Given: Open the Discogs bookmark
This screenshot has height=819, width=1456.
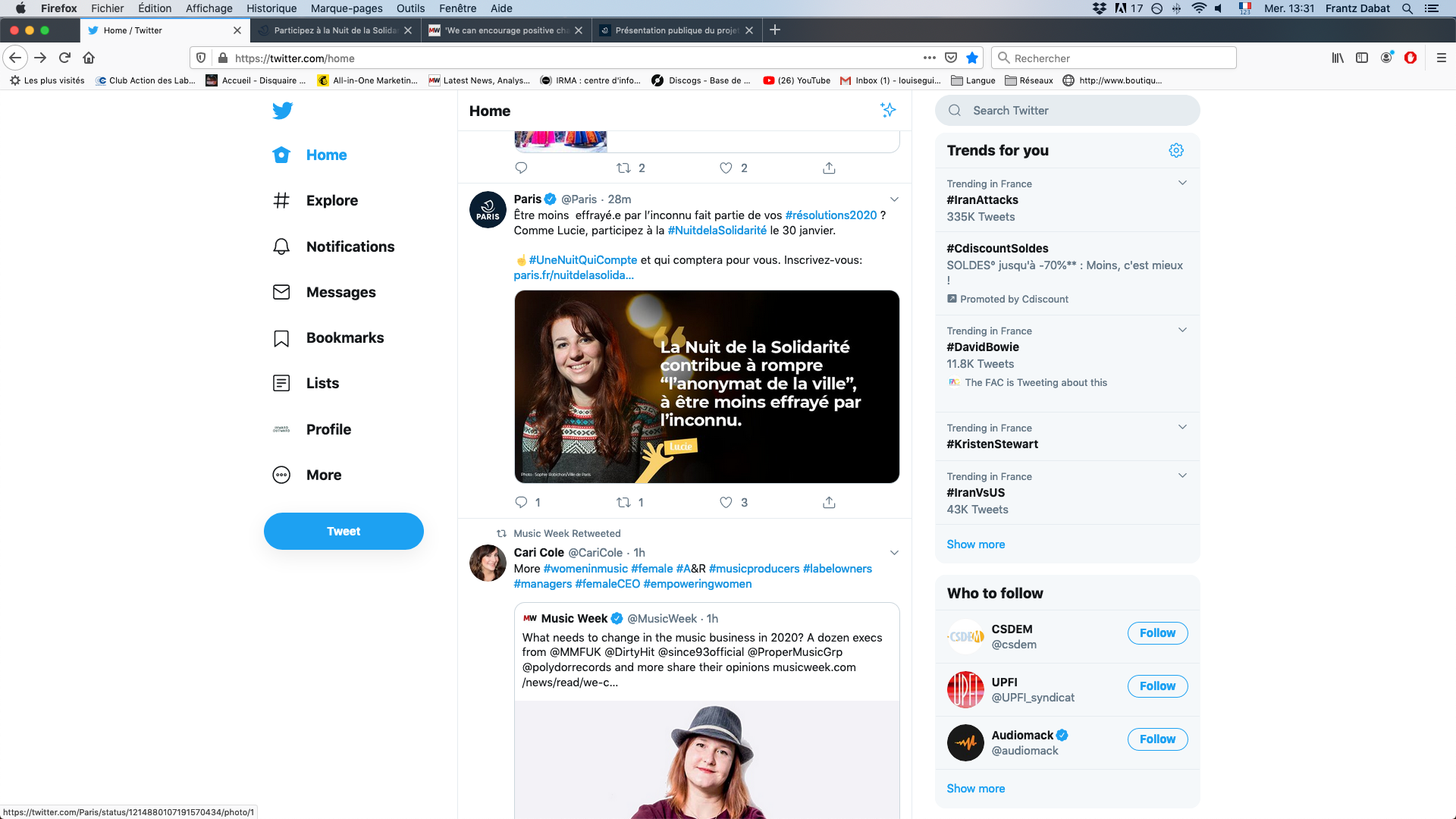Looking at the screenshot, I should tap(701, 80).
